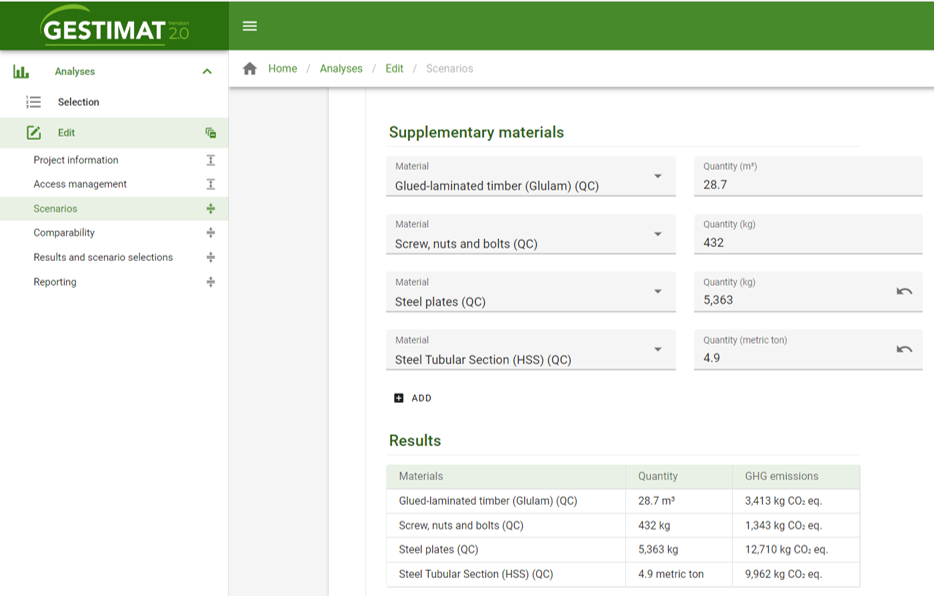Expand the Steel plates material dropdown
This screenshot has width=934, height=596.
[x=657, y=293]
